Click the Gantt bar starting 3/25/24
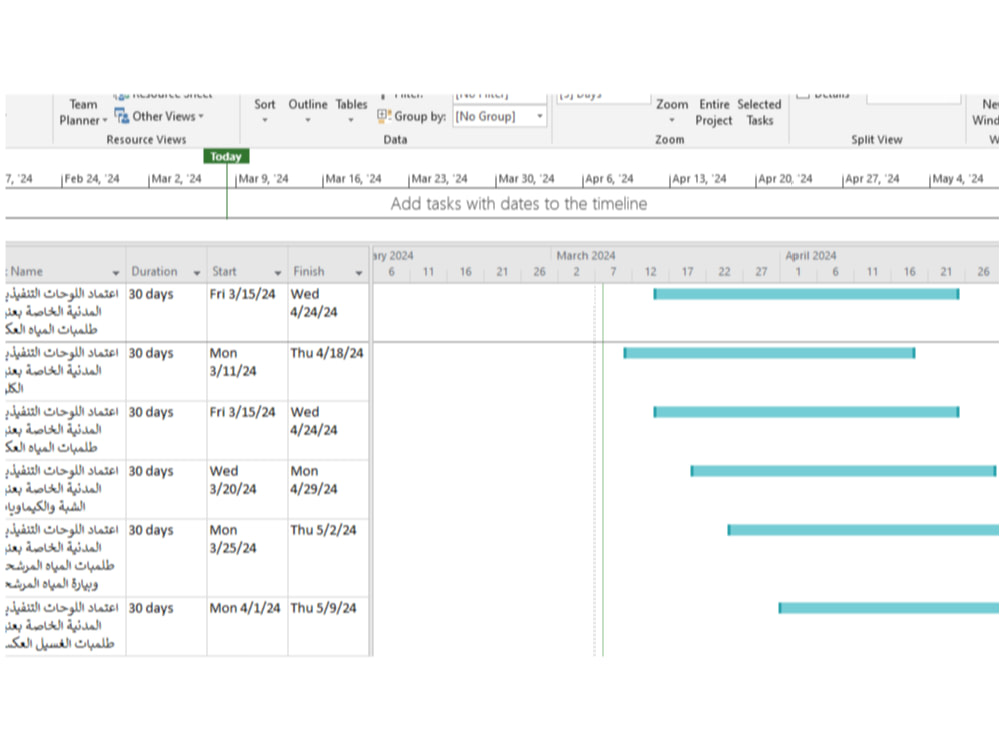This screenshot has height=750, width=1000. (x=863, y=530)
